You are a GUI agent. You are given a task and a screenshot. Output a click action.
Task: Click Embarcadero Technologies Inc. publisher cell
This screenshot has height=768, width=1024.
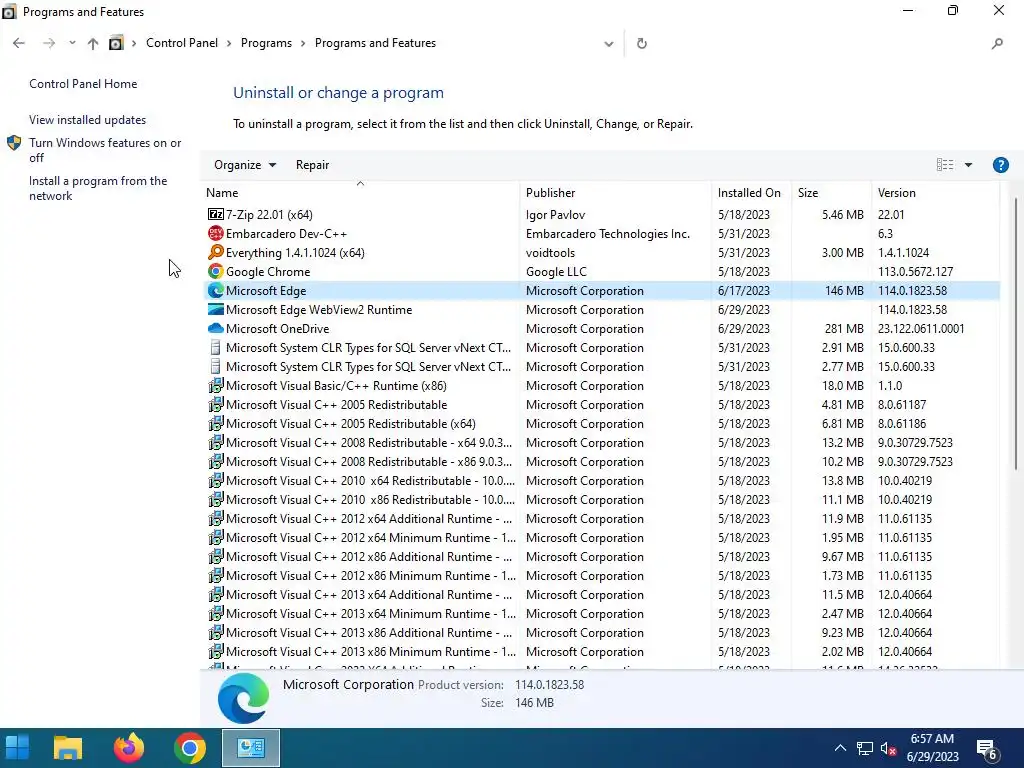tap(608, 234)
